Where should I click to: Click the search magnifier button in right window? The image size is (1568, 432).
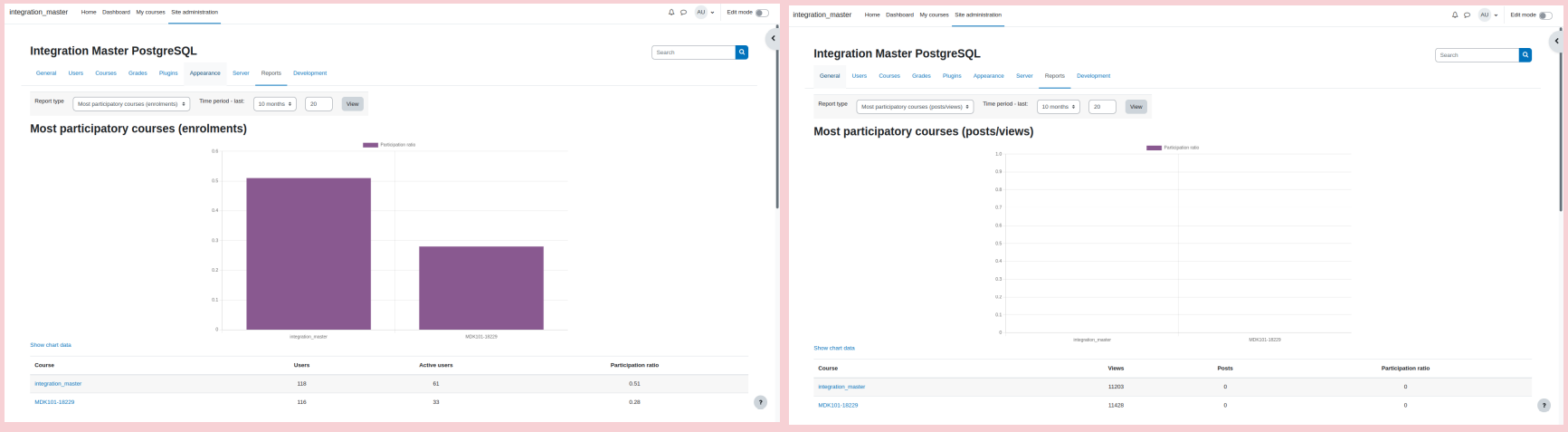coord(1525,55)
